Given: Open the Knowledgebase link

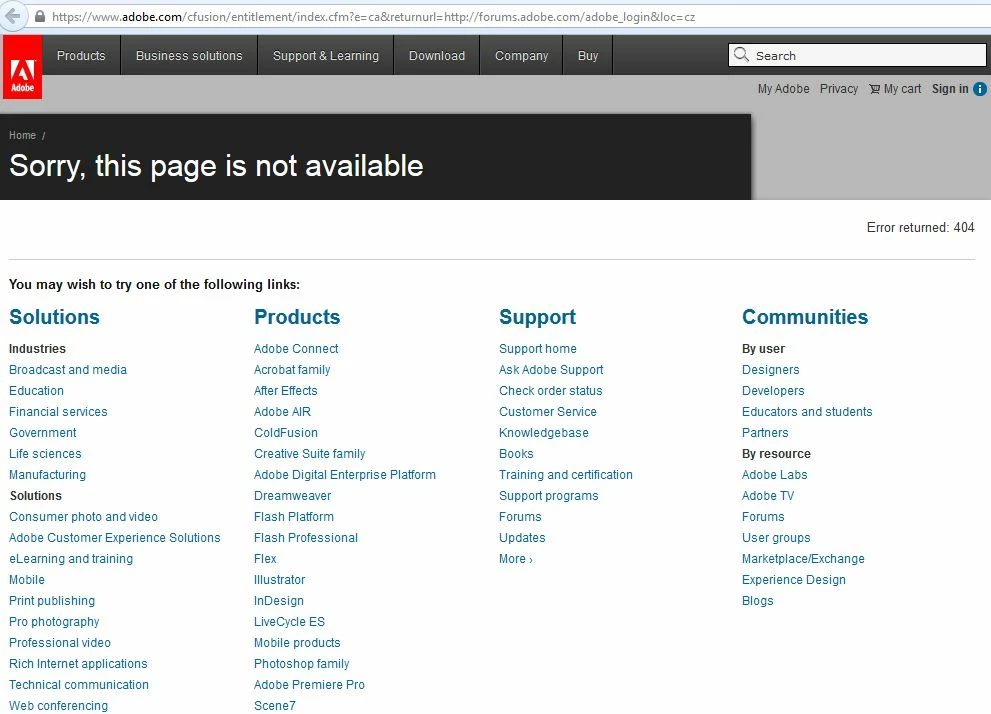Looking at the screenshot, I should 544,433.
